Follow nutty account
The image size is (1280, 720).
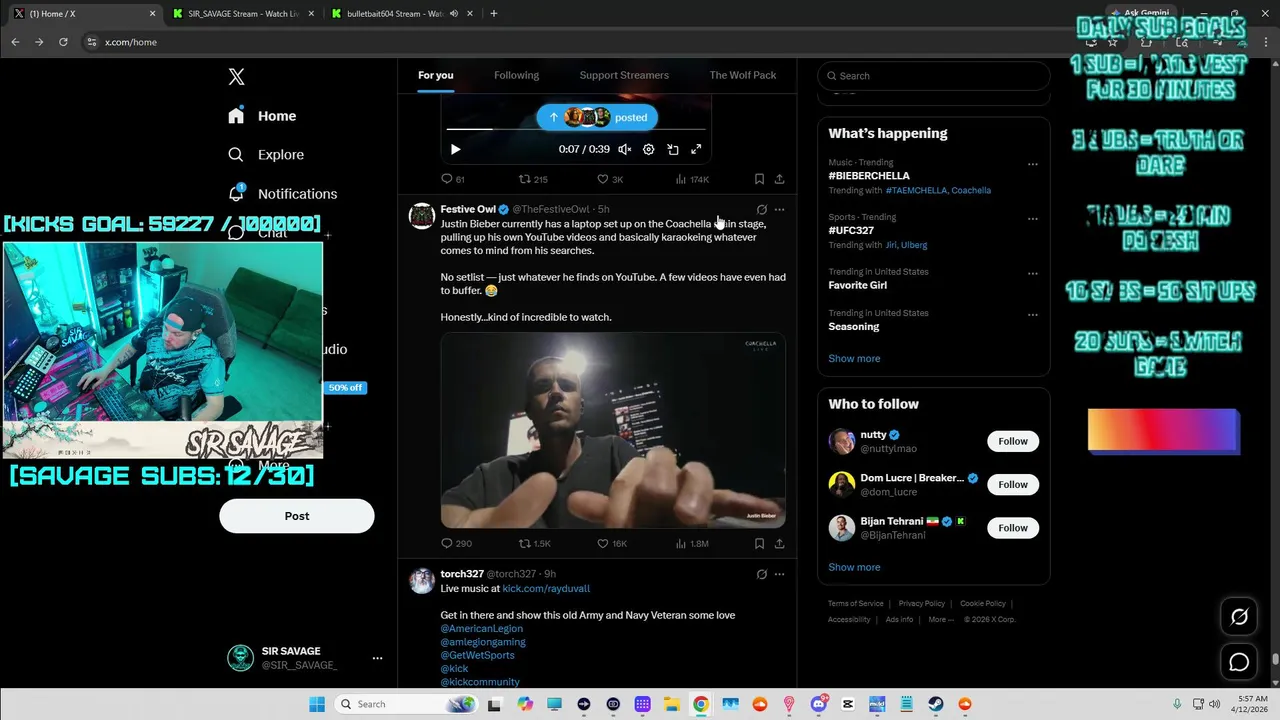pos(1013,441)
